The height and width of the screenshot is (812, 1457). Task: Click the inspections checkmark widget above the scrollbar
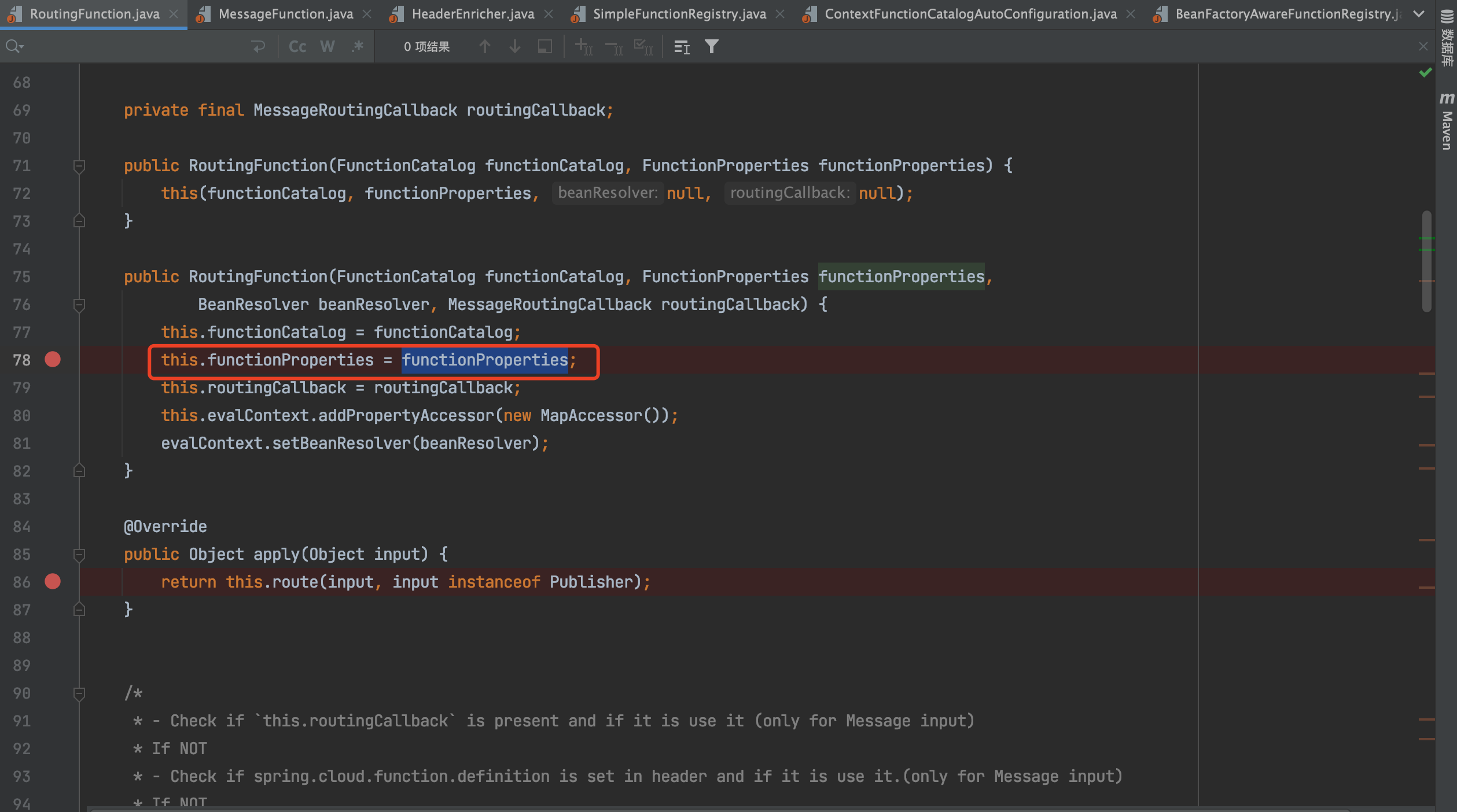click(1426, 72)
